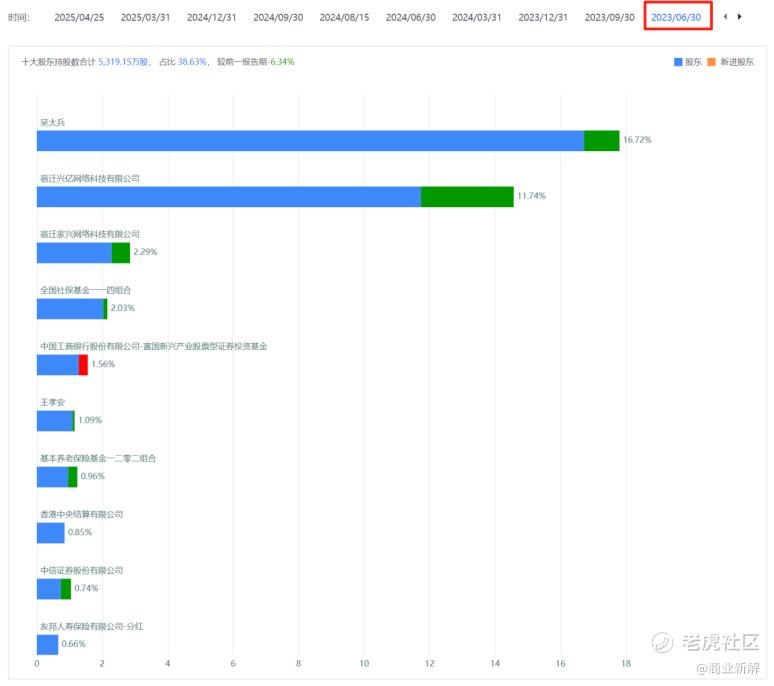Image resolution: width=774 pixels, height=686 pixels.
Task: Click the shareholder name 王孝安
Action: point(52,403)
